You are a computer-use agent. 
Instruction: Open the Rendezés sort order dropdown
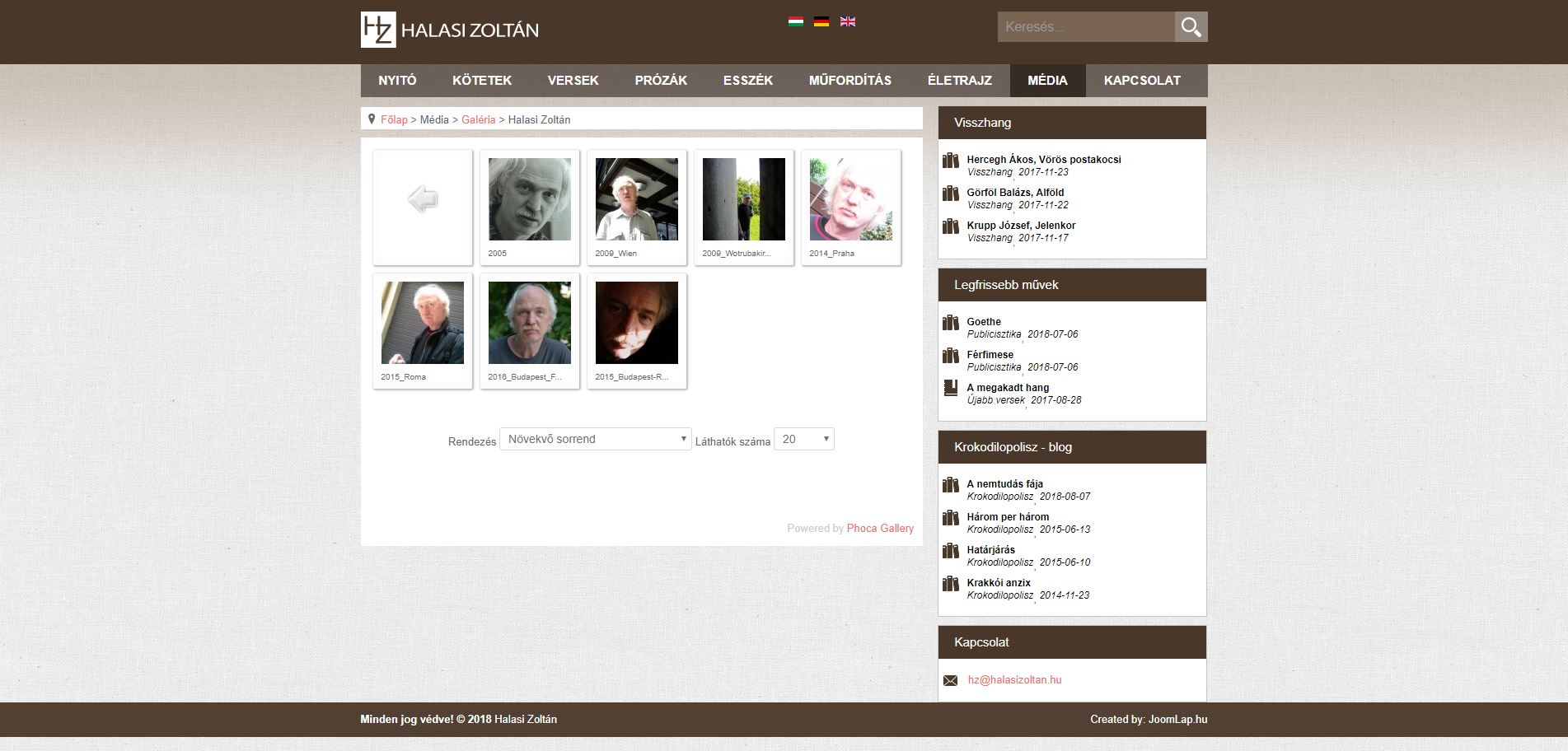click(596, 439)
